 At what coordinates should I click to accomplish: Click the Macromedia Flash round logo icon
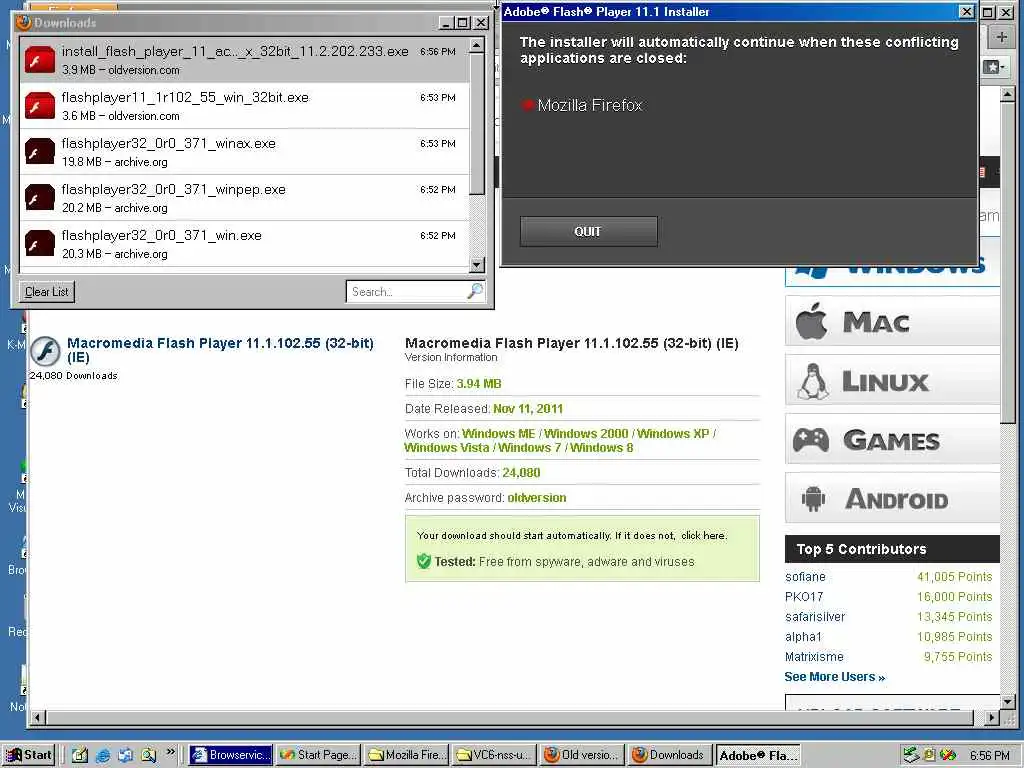[x=45, y=352]
